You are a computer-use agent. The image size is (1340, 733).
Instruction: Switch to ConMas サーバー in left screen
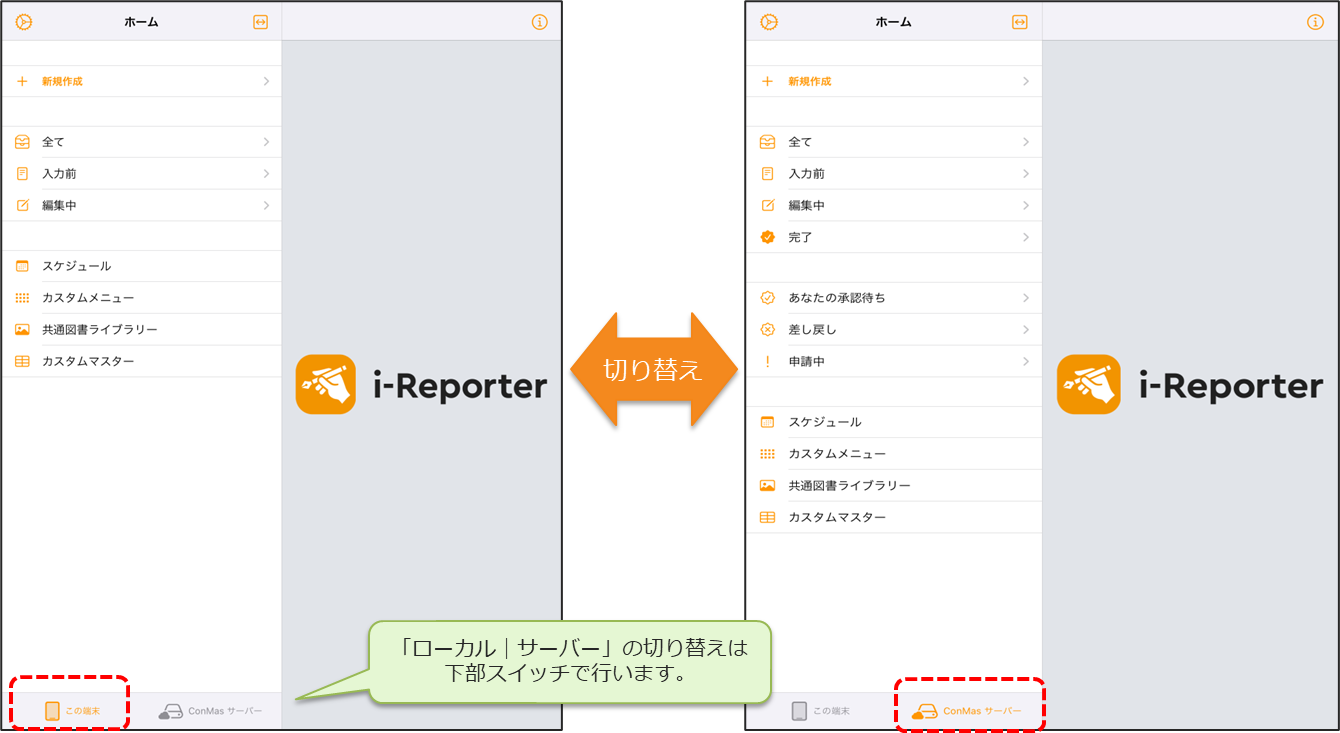point(211,711)
